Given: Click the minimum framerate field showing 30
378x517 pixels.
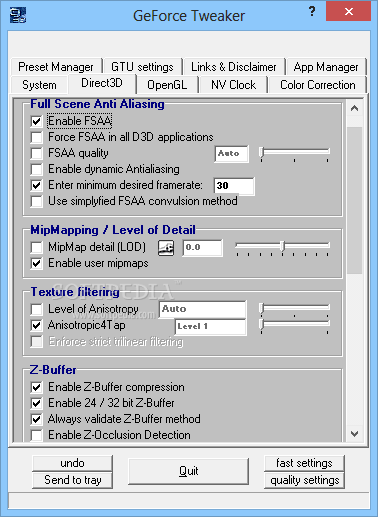Looking at the screenshot, I should [234, 186].
